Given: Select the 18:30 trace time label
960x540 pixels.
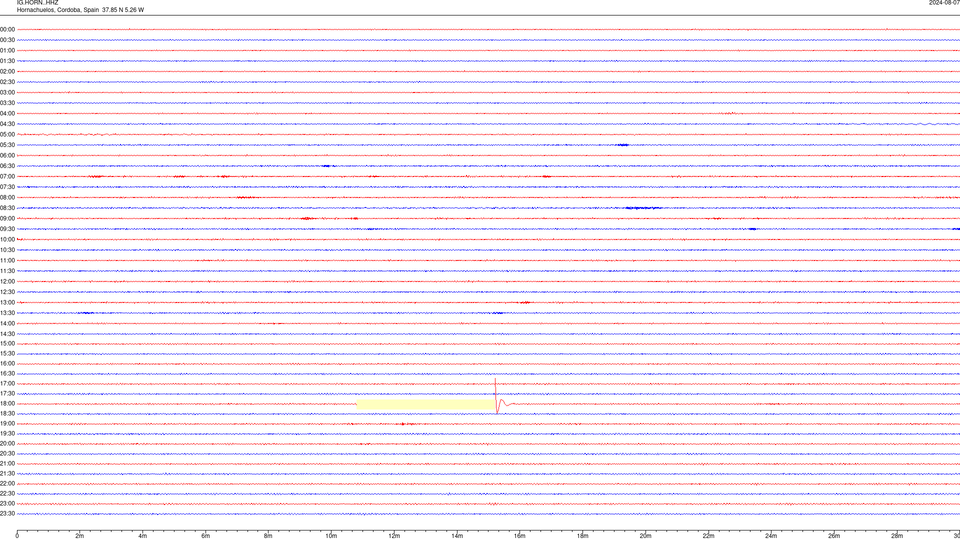Looking at the screenshot, I should pyautogui.click(x=7, y=414).
